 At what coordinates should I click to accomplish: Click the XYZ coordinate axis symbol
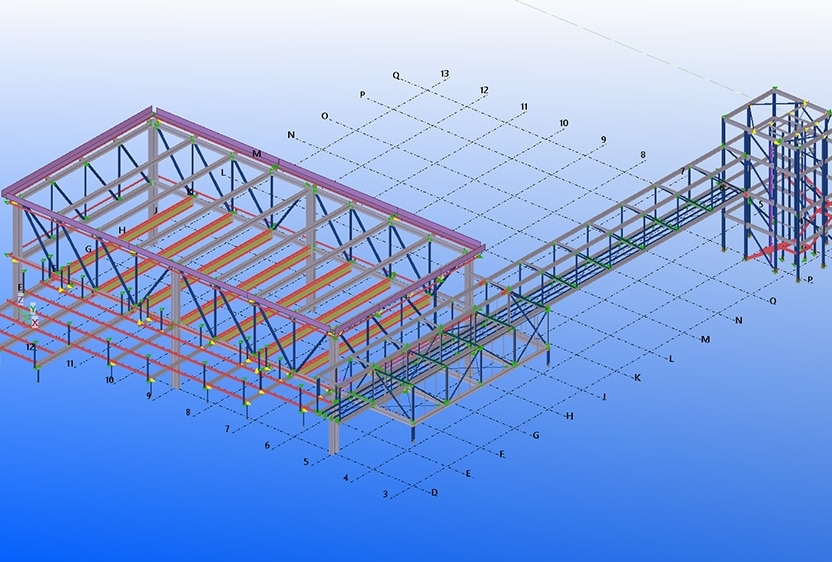[x=28, y=313]
